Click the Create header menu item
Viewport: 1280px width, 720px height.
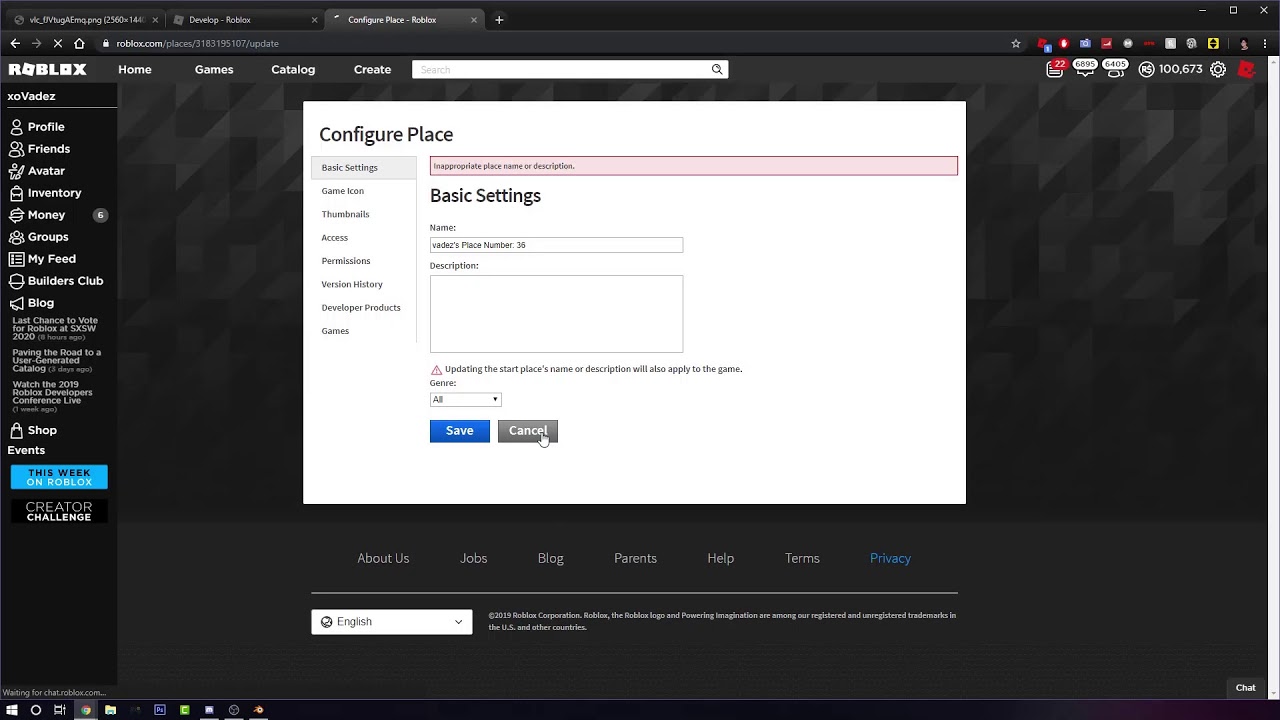(x=372, y=70)
